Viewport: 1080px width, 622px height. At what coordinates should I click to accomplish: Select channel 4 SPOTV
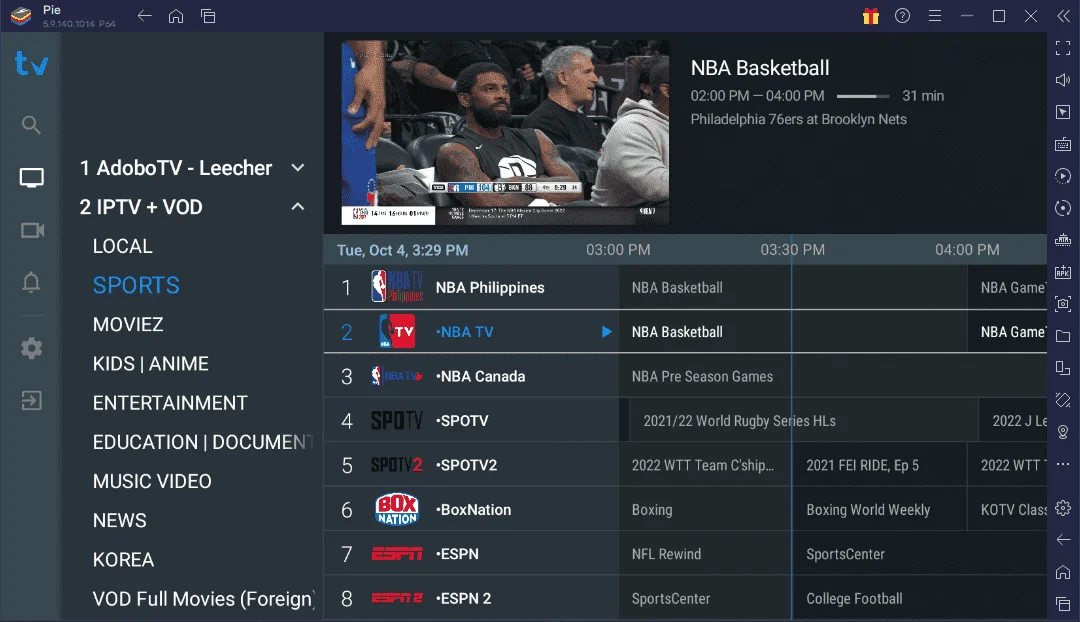point(471,421)
